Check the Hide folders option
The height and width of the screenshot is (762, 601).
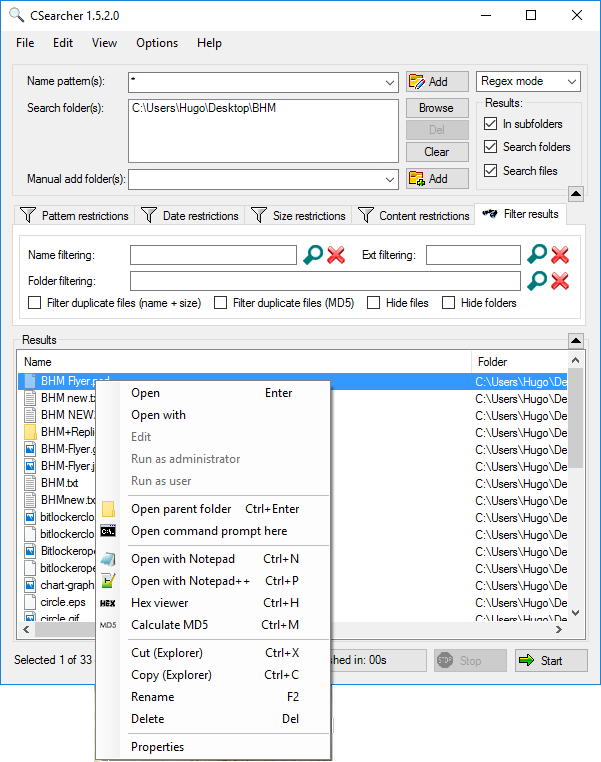click(448, 303)
